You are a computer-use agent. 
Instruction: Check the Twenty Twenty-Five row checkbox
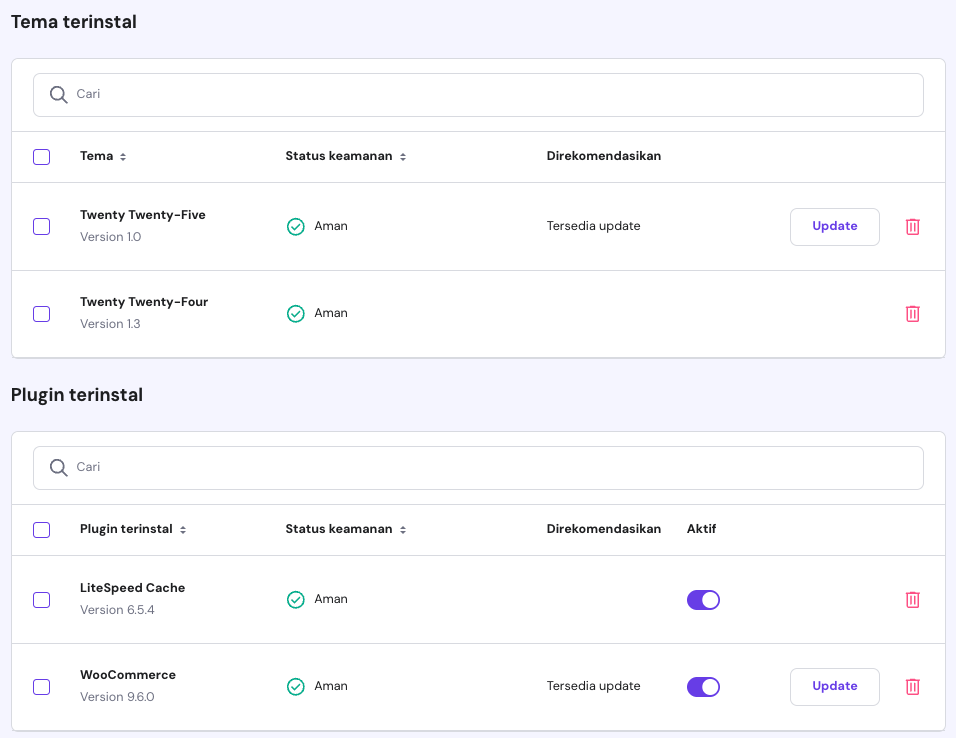pyautogui.click(x=41, y=226)
